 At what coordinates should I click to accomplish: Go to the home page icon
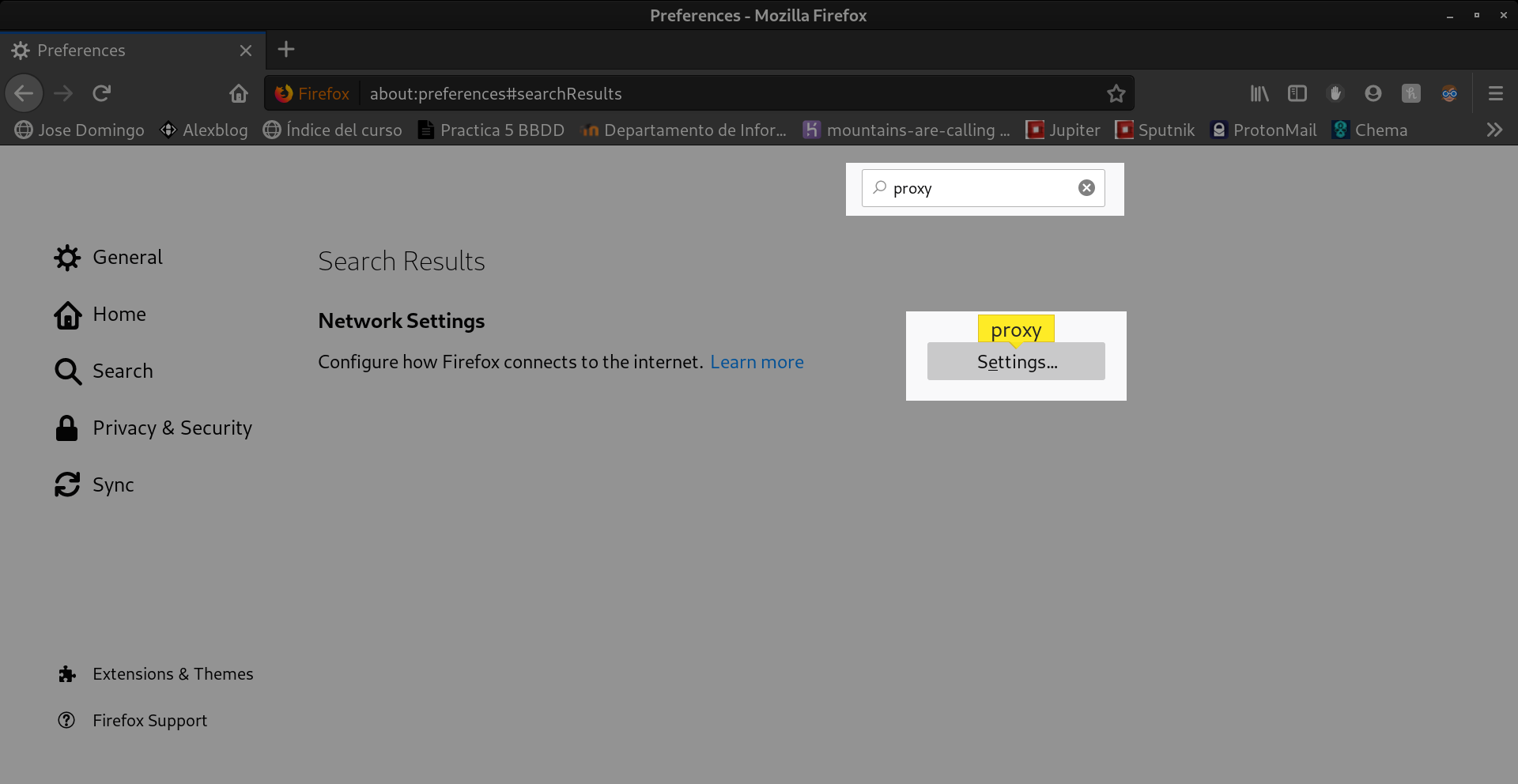tap(238, 94)
